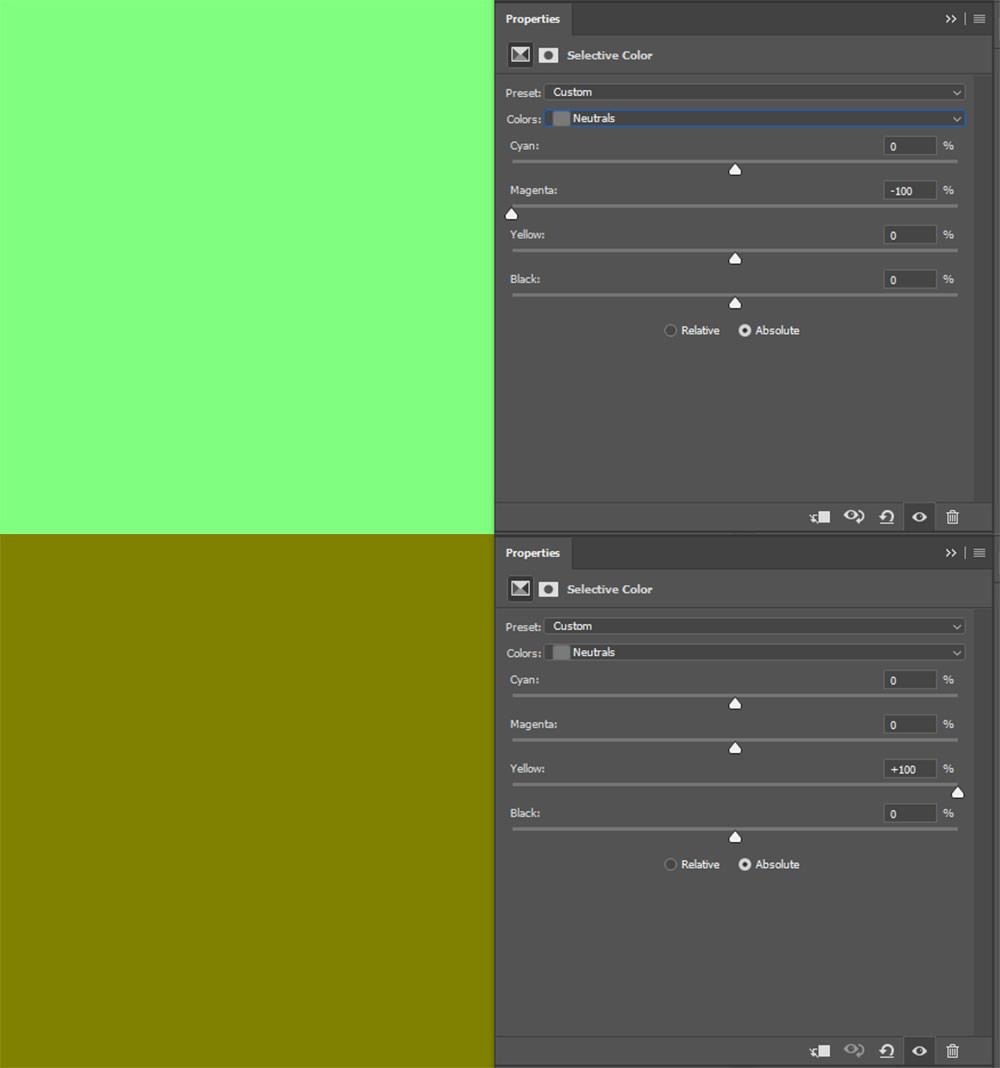Open the Properties panel menu
This screenshot has height=1068, width=1000.
coord(978,18)
